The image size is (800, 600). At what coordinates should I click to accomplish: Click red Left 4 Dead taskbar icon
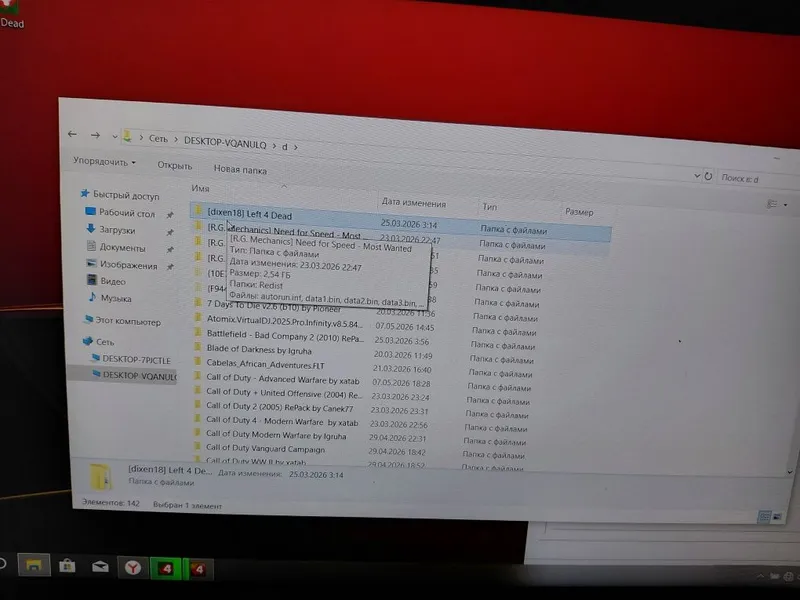198,569
